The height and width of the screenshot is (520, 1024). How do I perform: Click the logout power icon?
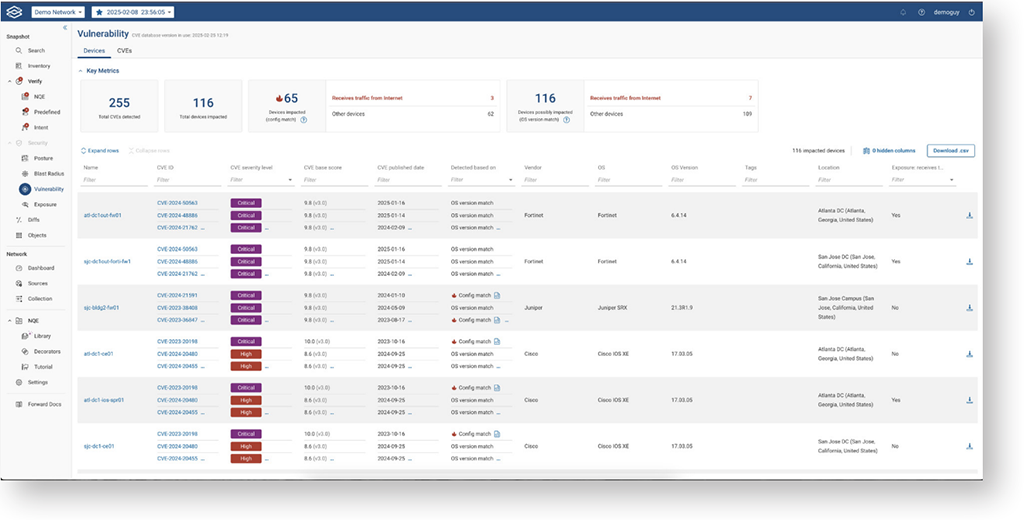[x=971, y=12]
